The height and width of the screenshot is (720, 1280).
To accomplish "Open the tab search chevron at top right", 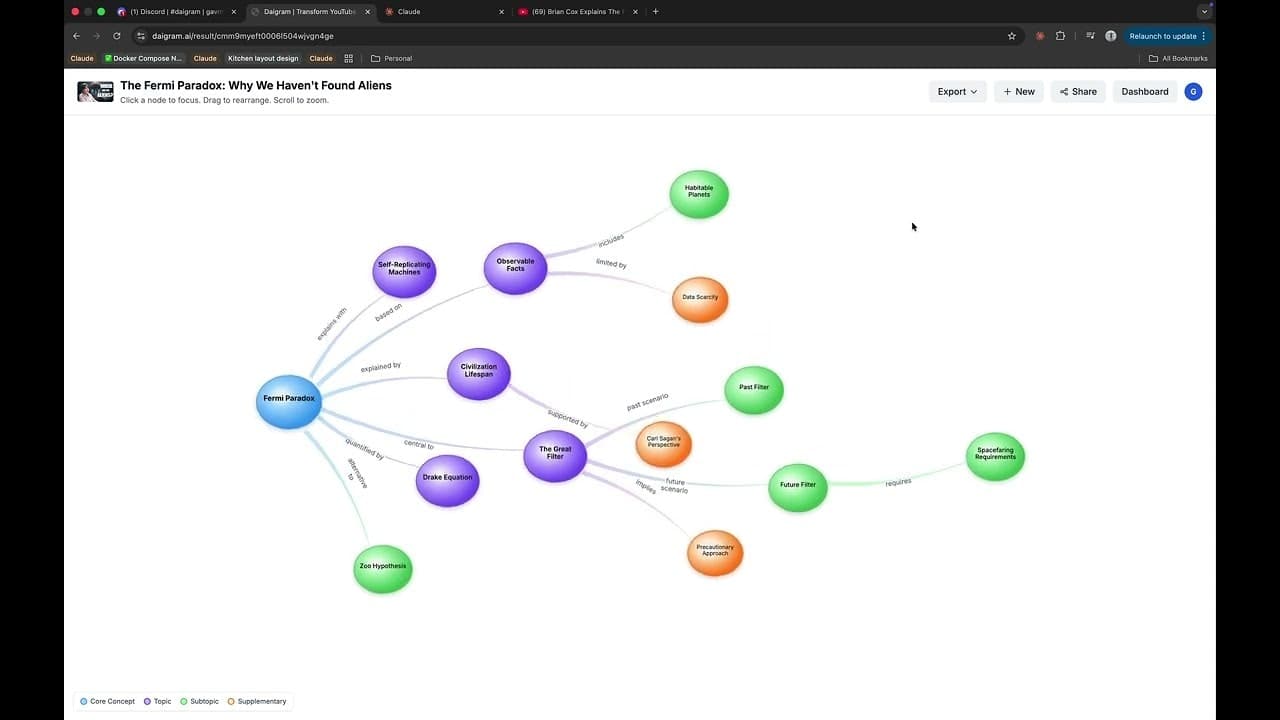I will pos(1204,11).
